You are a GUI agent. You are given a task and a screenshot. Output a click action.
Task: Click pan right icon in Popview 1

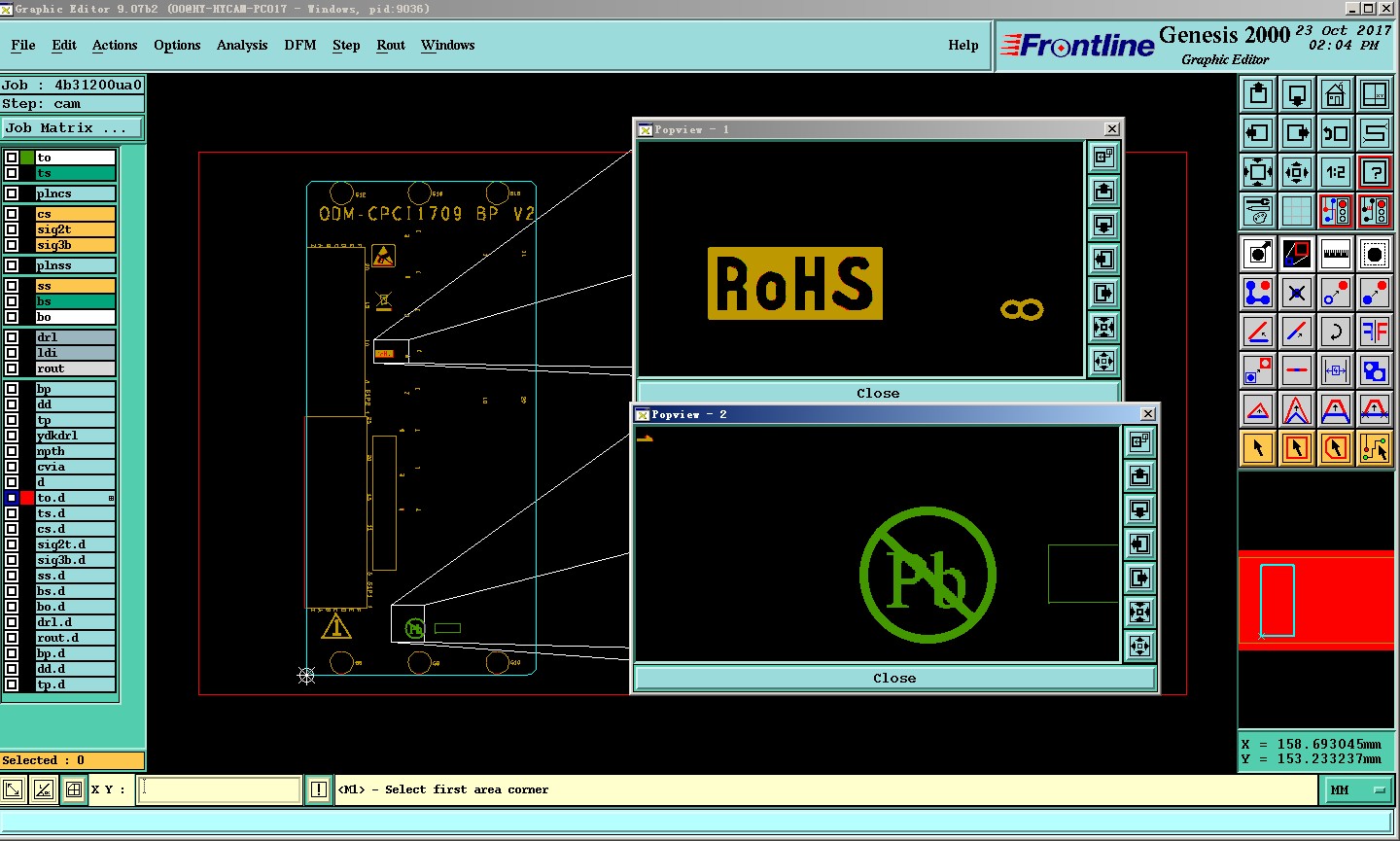point(1103,293)
